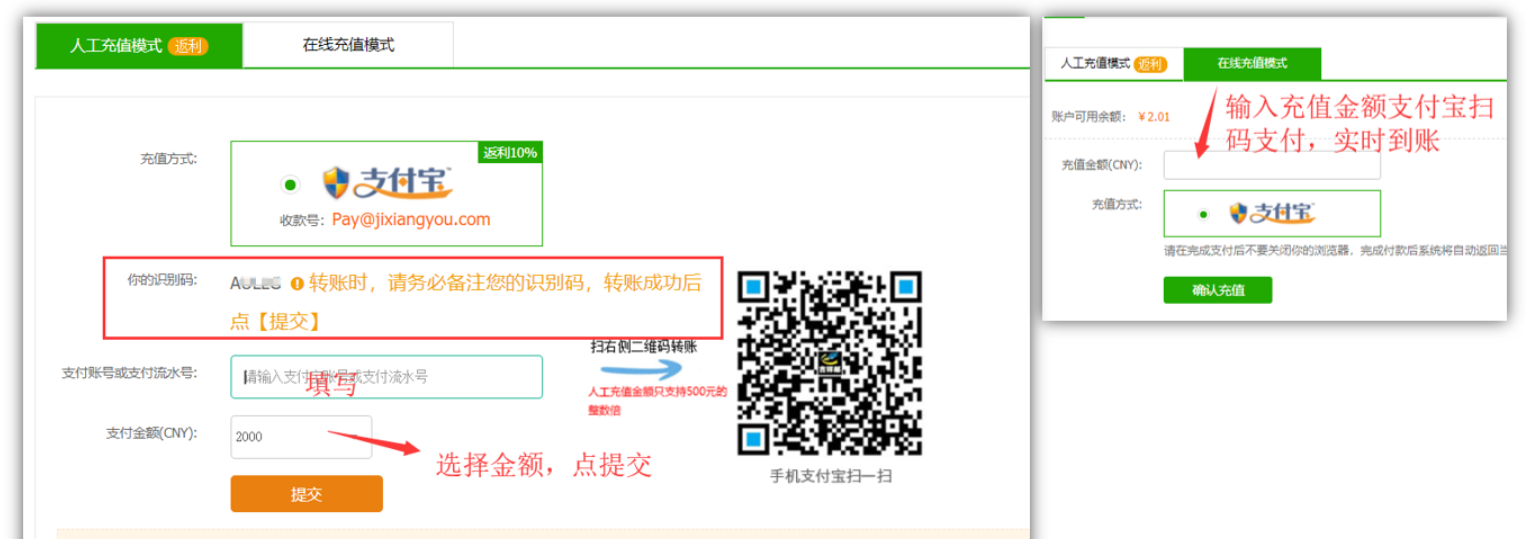Click the 手机支付宝扫一扫 caption
This screenshot has height=539, width=1527.
click(830, 476)
